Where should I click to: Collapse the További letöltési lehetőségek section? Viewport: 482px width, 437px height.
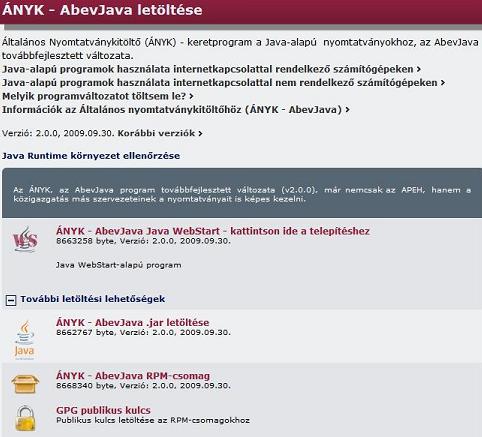pyautogui.click(x=11, y=300)
